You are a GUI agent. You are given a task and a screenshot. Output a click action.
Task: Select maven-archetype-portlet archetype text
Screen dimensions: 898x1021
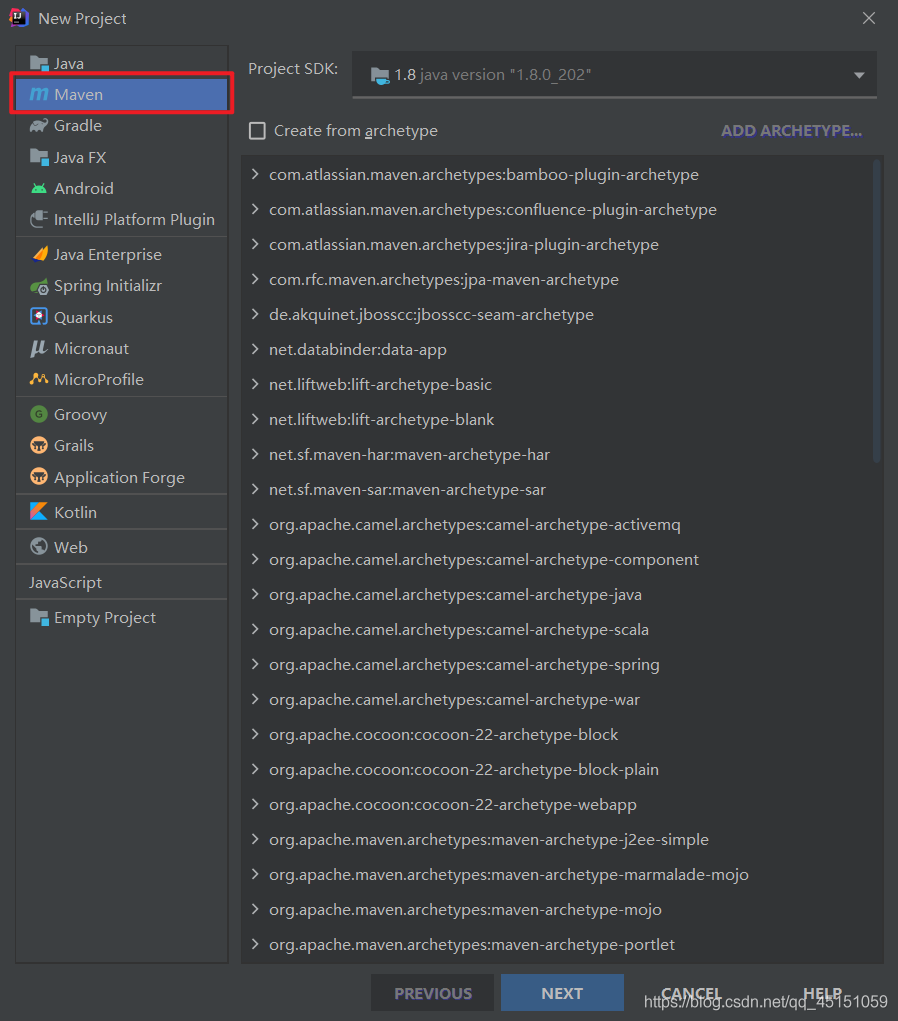coord(472,945)
